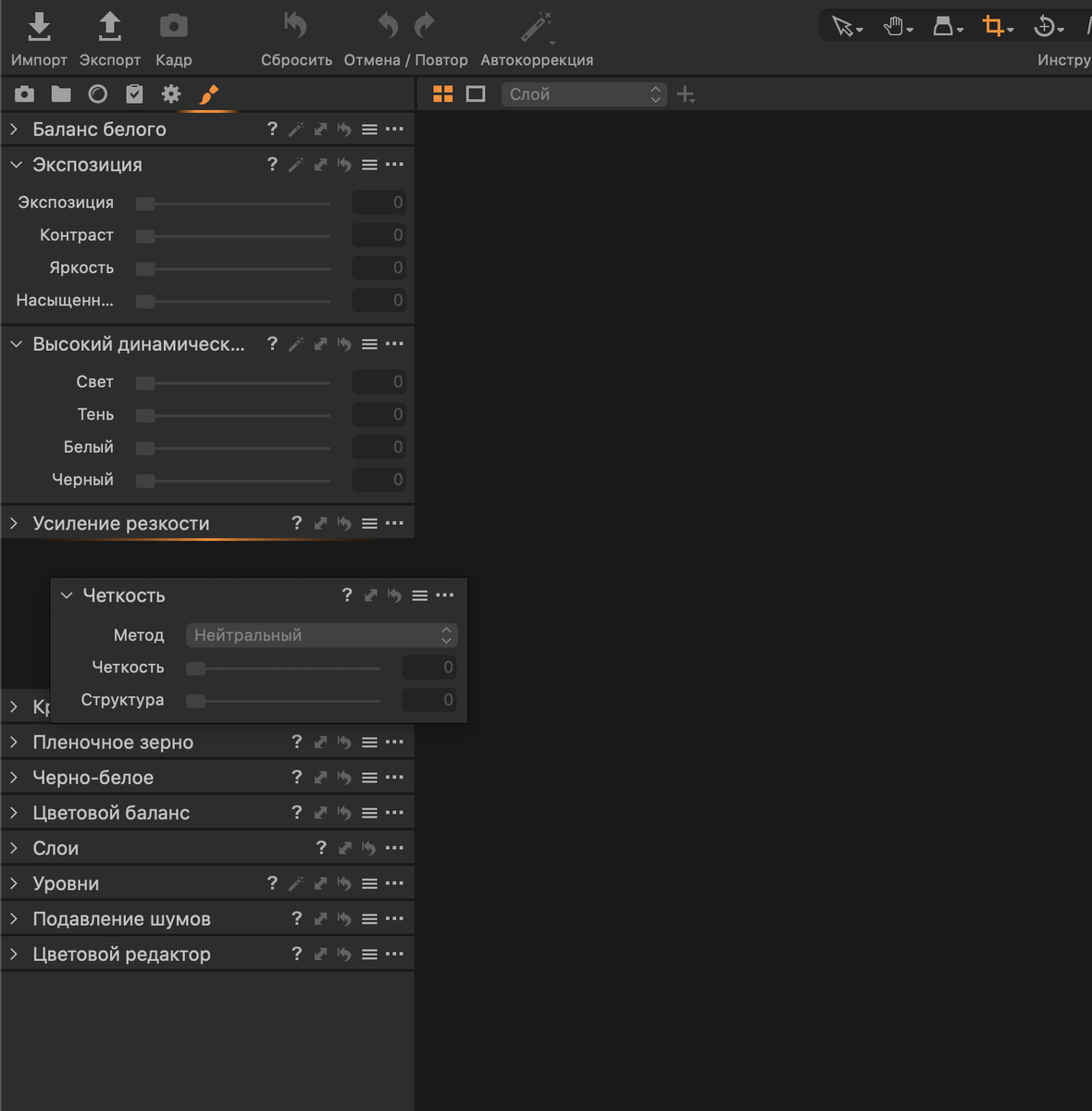Image resolution: width=1092 pixels, height=1111 pixels.
Task: Expand the Пленочное зерно panel
Action: pyautogui.click(x=14, y=743)
